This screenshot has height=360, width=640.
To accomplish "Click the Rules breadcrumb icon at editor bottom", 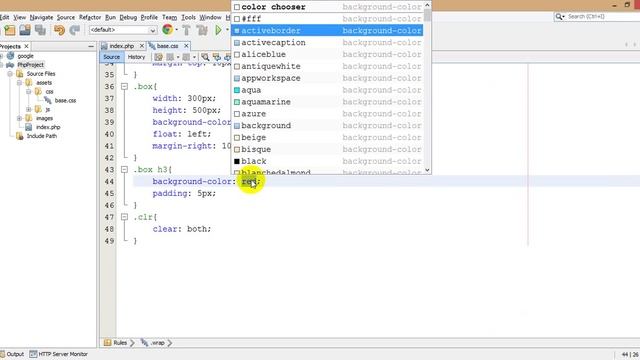I will (107, 343).
